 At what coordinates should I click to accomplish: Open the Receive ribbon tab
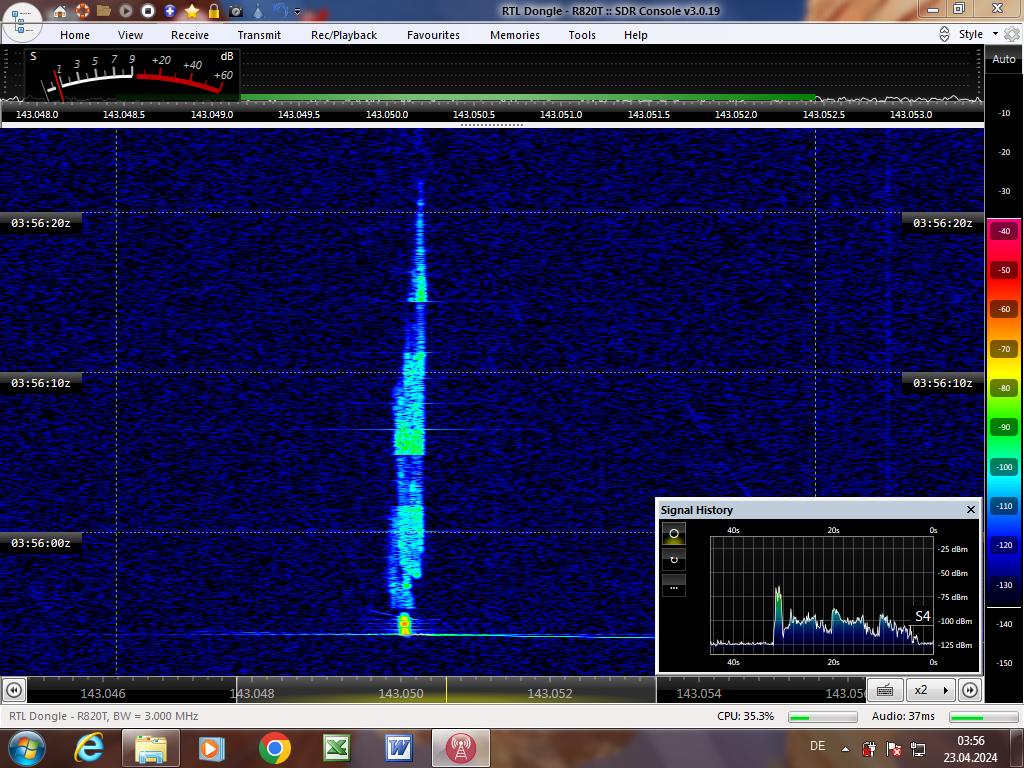(x=190, y=35)
